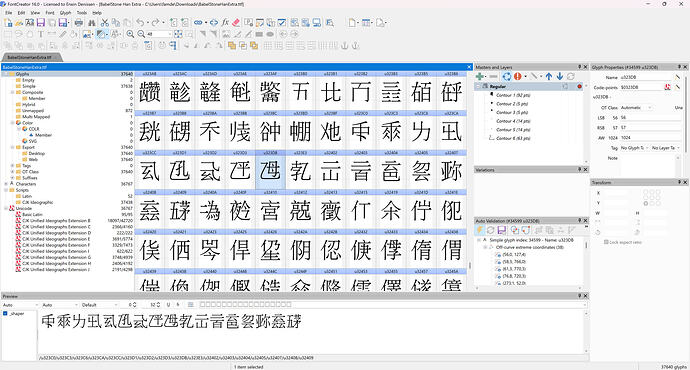
Task: Open the Edit menu
Action: [x=21, y=13]
